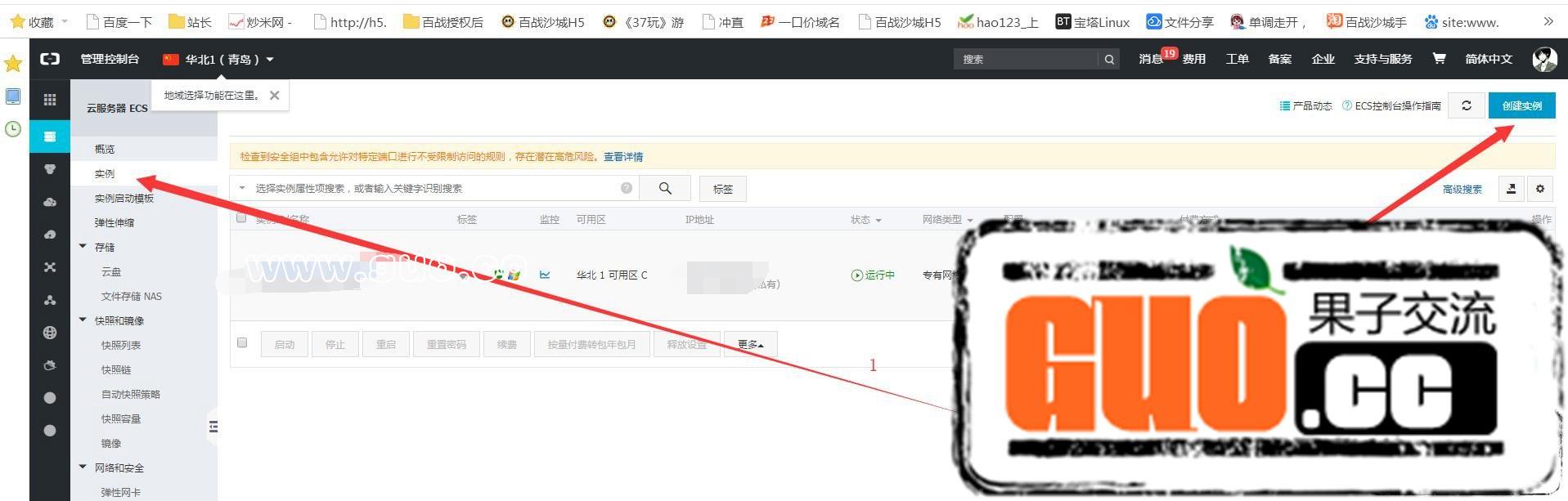The width and height of the screenshot is (1568, 501).
Task: Click the Alibaba Cloud logo icon
Action: 50,59
